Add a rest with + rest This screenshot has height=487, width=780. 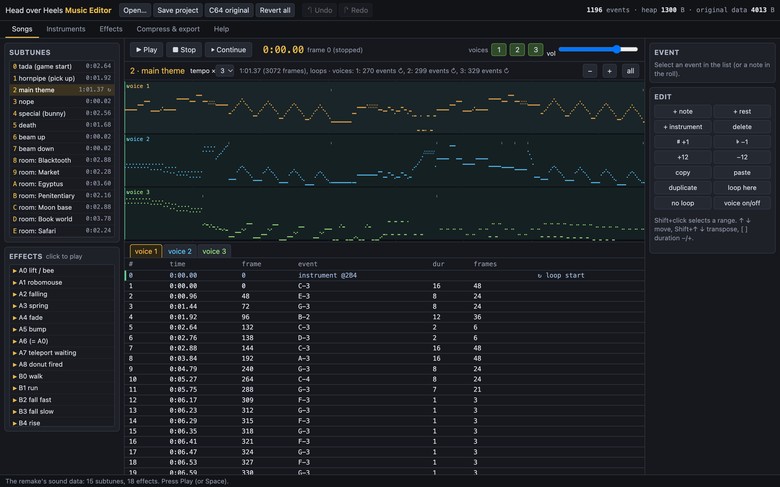[742, 111]
